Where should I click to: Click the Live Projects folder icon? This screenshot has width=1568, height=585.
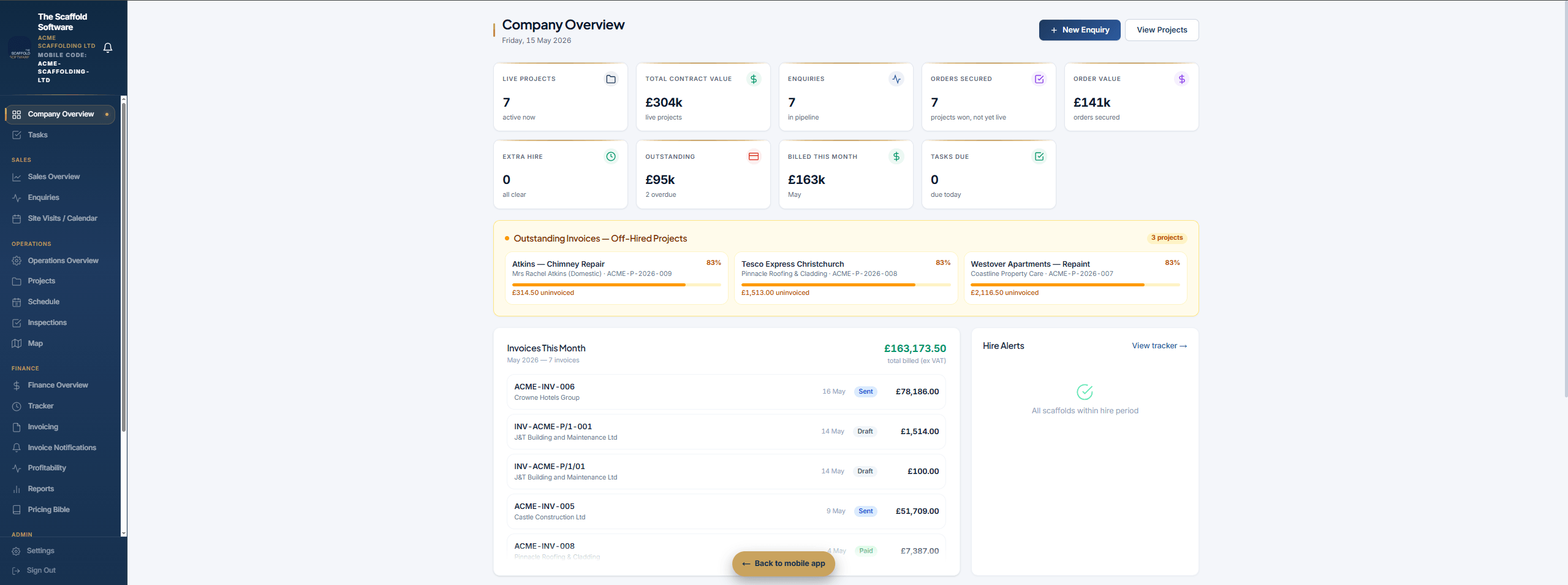(611, 79)
